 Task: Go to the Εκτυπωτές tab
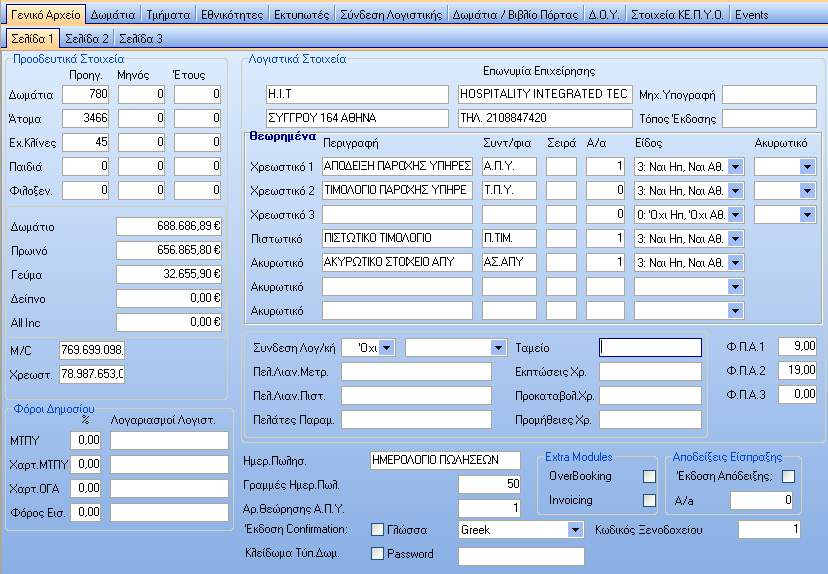(x=302, y=15)
